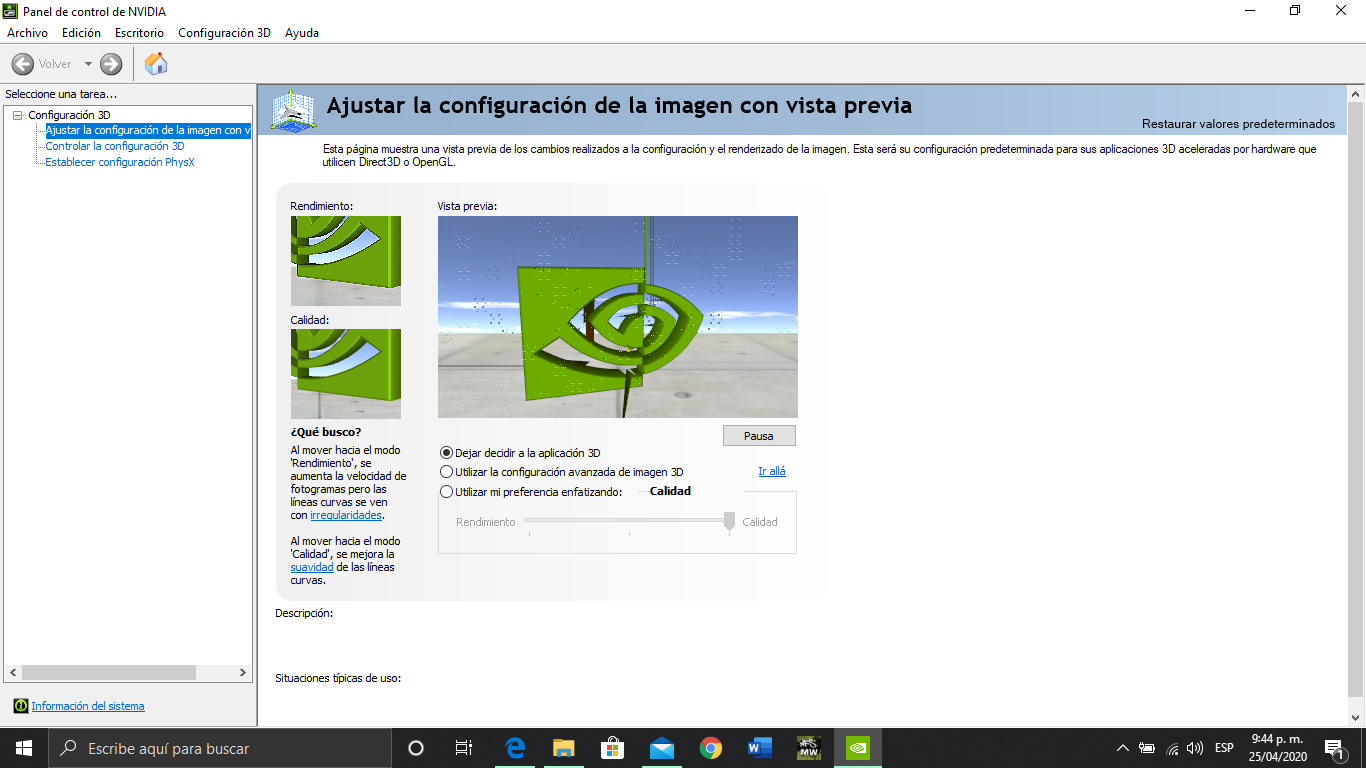Select Dejar decidir a la aplicación 3D
Viewport: 1366px width, 768px height.
(520, 453)
